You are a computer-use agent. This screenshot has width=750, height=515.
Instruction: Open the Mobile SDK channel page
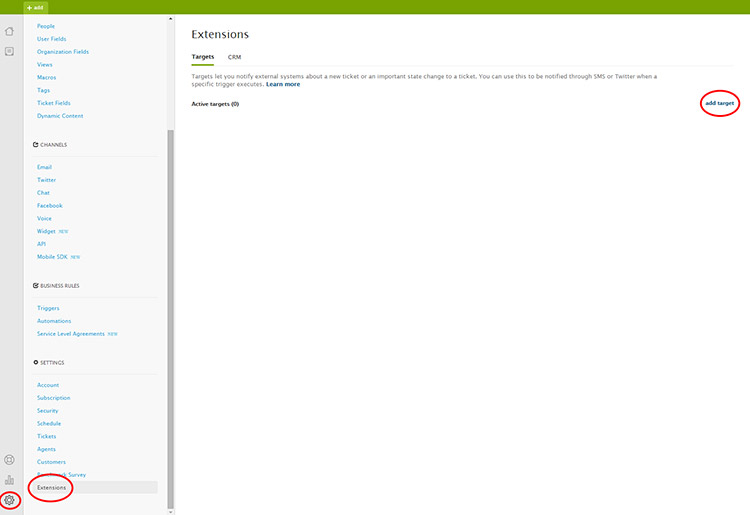(x=52, y=257)
